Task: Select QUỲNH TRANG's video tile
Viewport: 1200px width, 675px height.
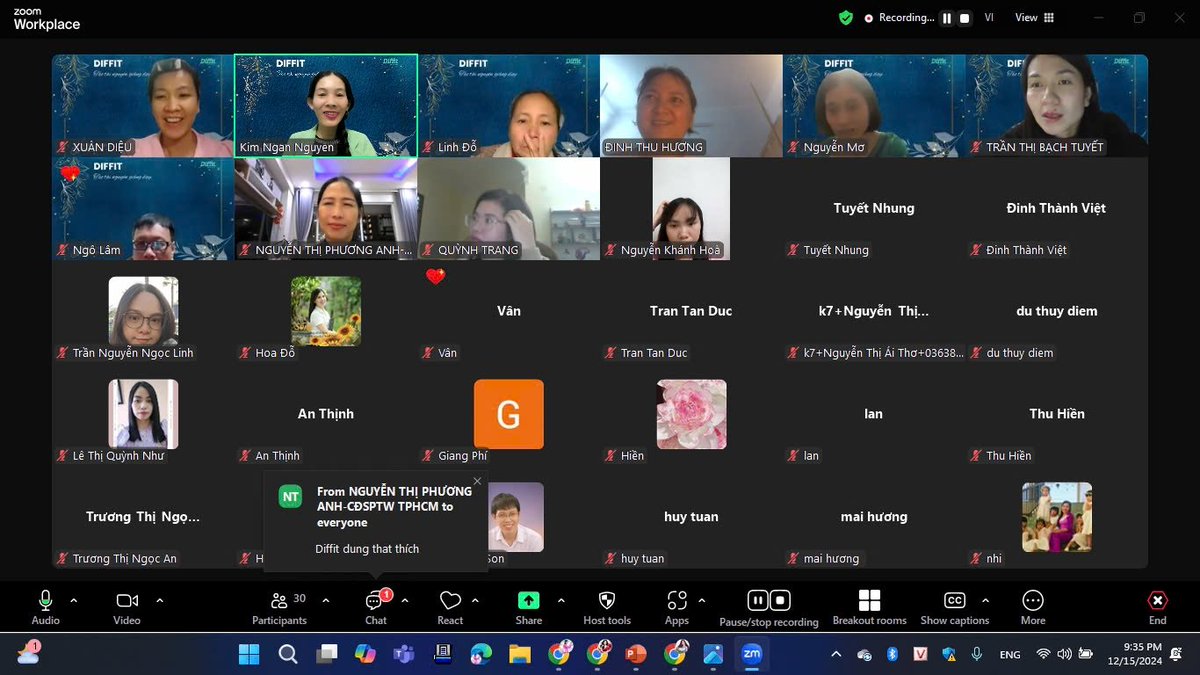Action: point(509,209)
